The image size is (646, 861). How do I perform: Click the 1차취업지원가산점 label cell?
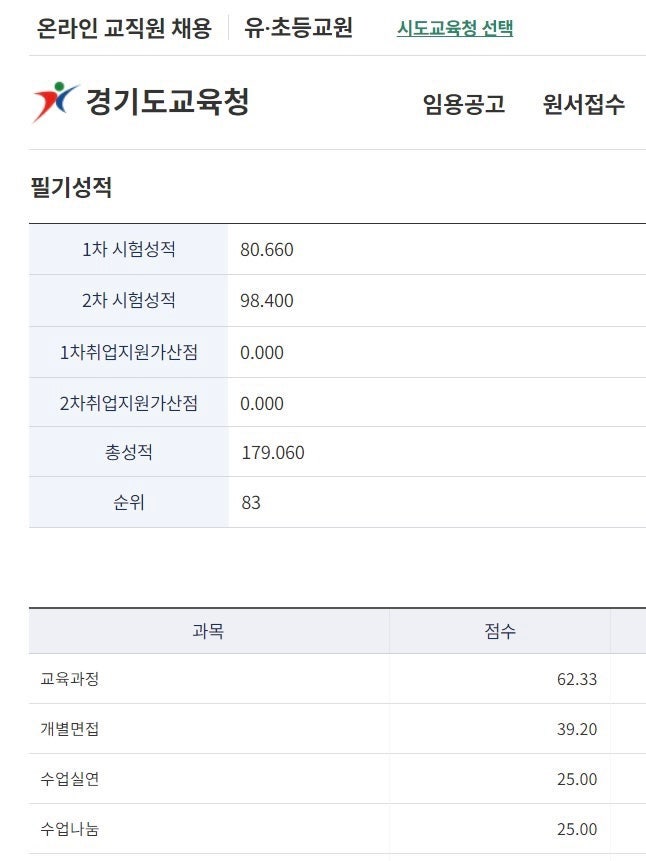pyautogui.click(x=129, y=352)
